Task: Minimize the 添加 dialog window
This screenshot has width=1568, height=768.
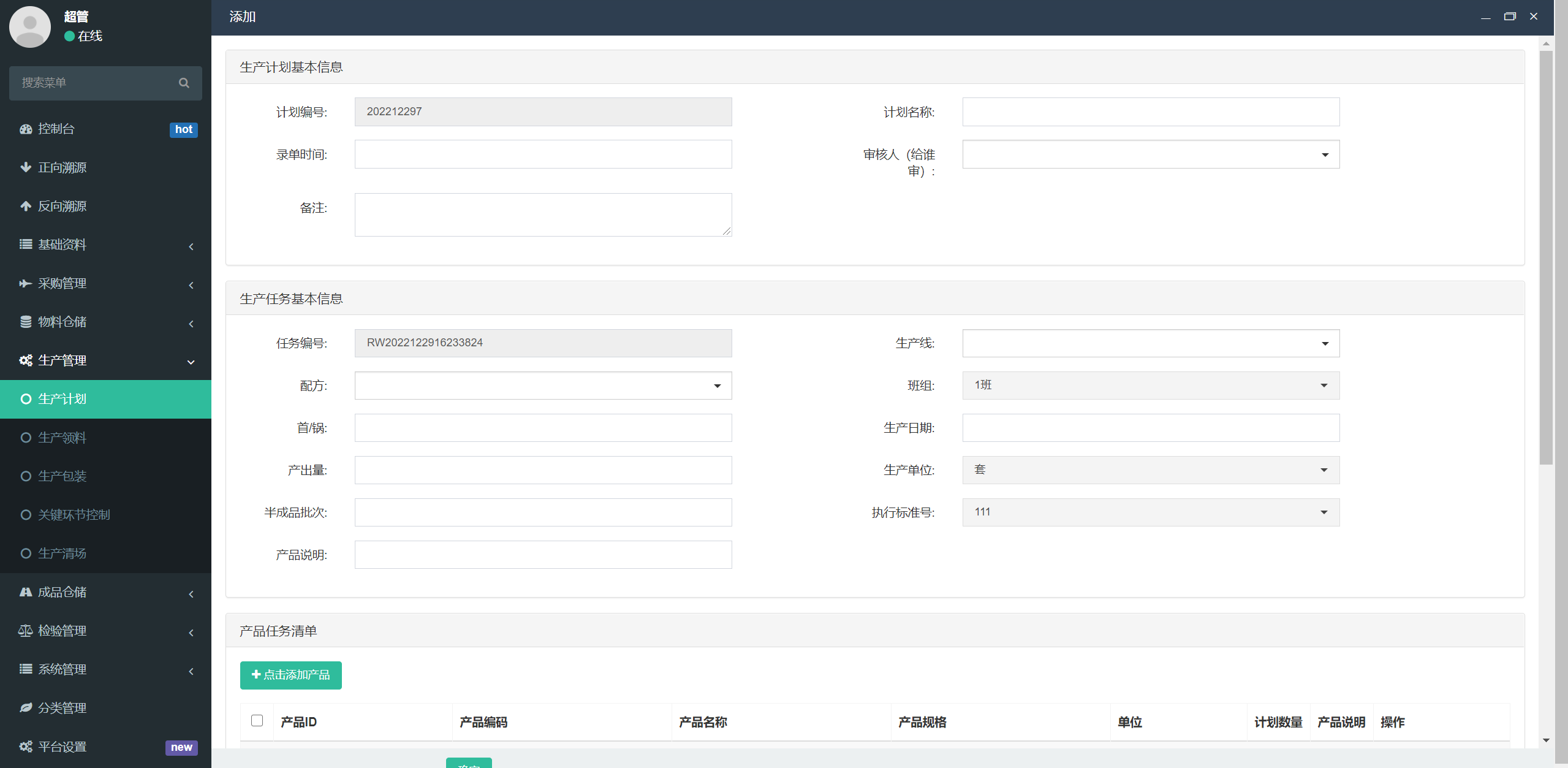Action: pyautogui.click(x=1486, y=17)
